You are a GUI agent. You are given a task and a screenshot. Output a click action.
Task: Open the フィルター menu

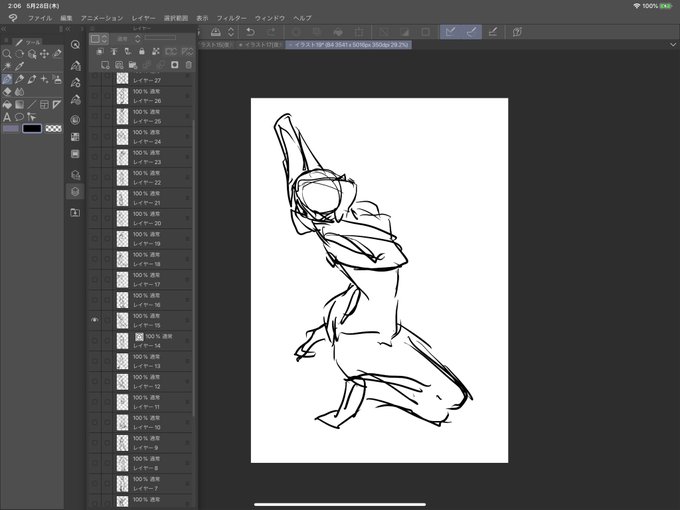(232, 18)
